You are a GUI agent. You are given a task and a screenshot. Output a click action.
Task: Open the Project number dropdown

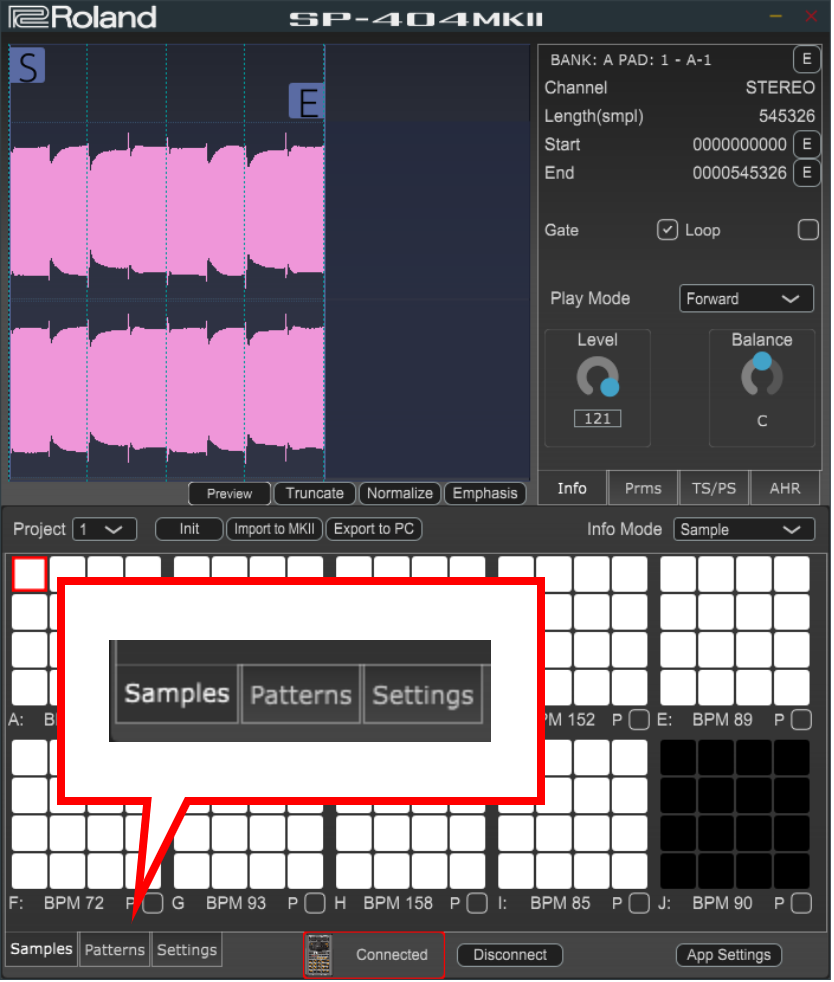pyautogui.click(x=105, y=530)
